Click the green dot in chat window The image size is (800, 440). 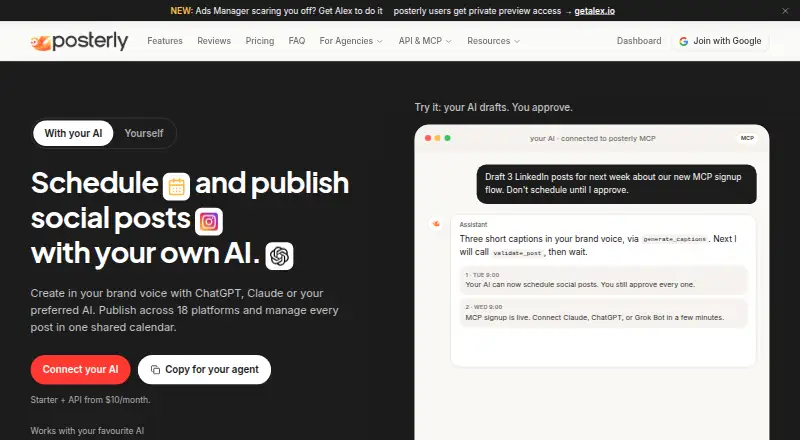coord(447,138)
